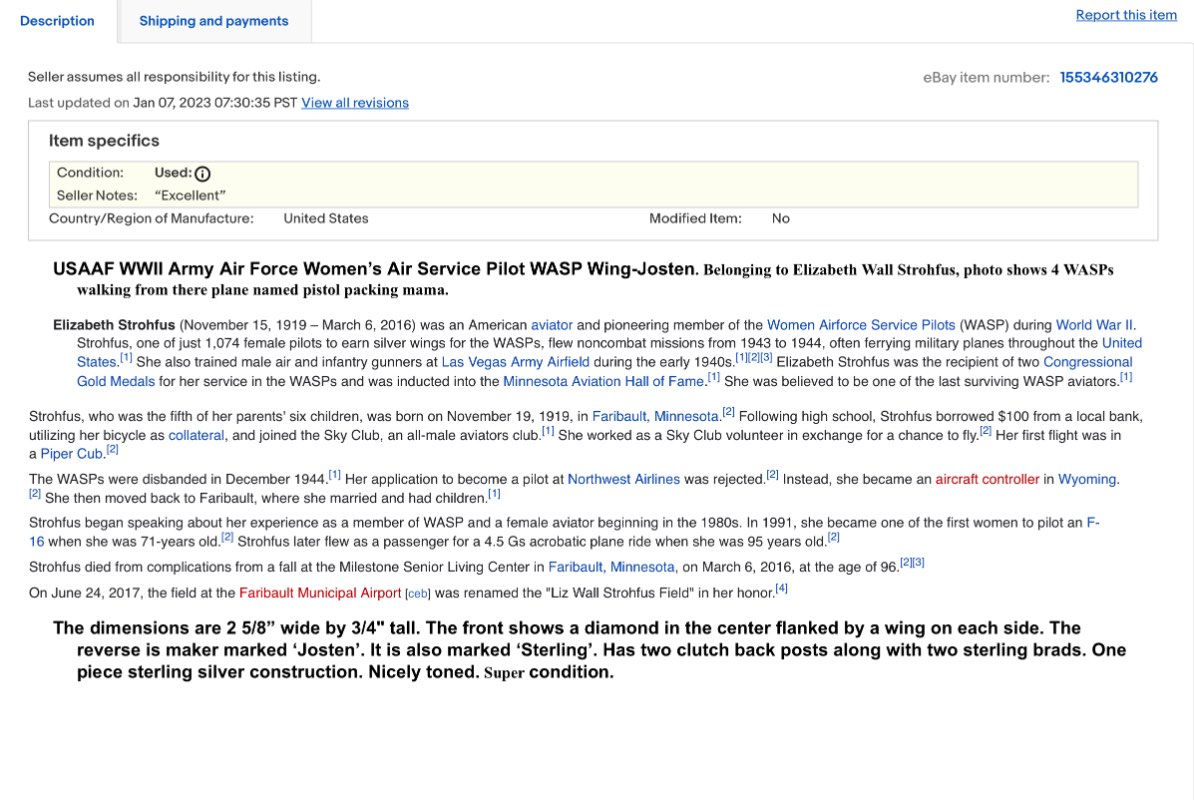Follow the aviator hyperlink

(551, 325)
